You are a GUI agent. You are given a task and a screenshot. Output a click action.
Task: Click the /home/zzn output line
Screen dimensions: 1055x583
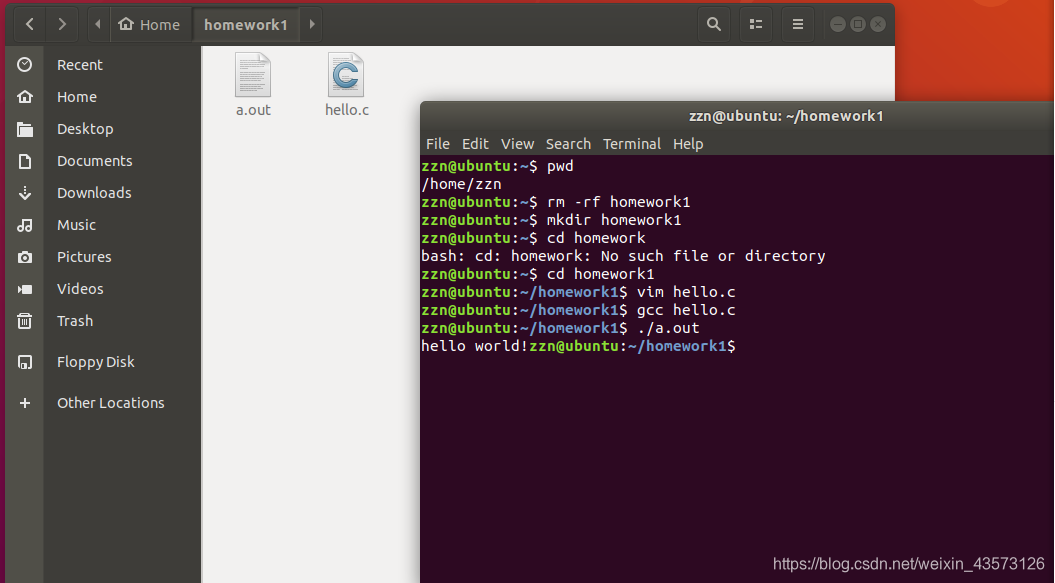coord(461,184)
